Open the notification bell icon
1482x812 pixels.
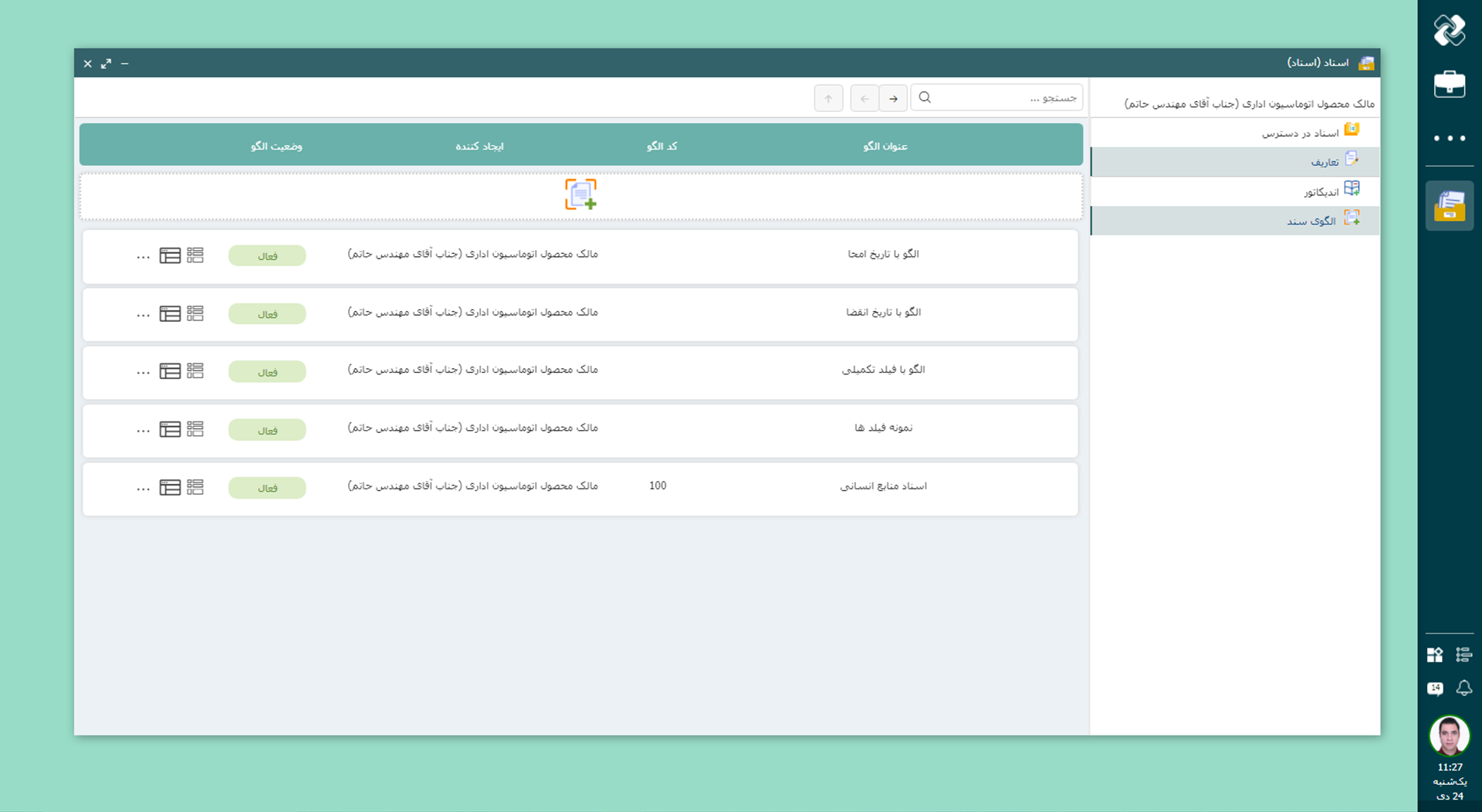click(x=1463, y=688)
